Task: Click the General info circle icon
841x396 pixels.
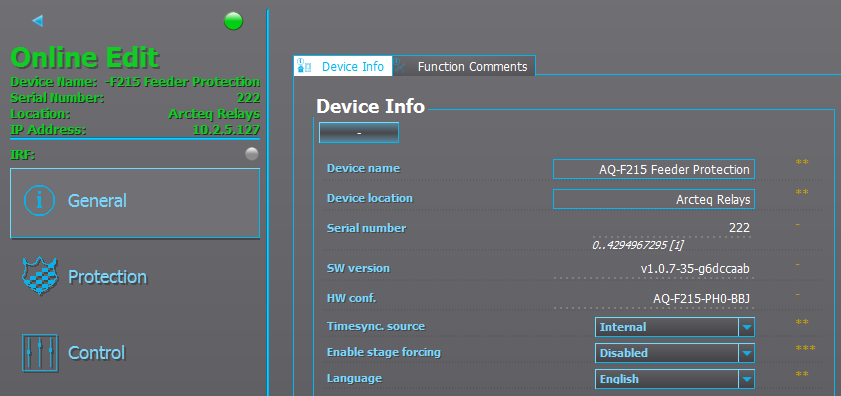Action: tap(39, 201)
